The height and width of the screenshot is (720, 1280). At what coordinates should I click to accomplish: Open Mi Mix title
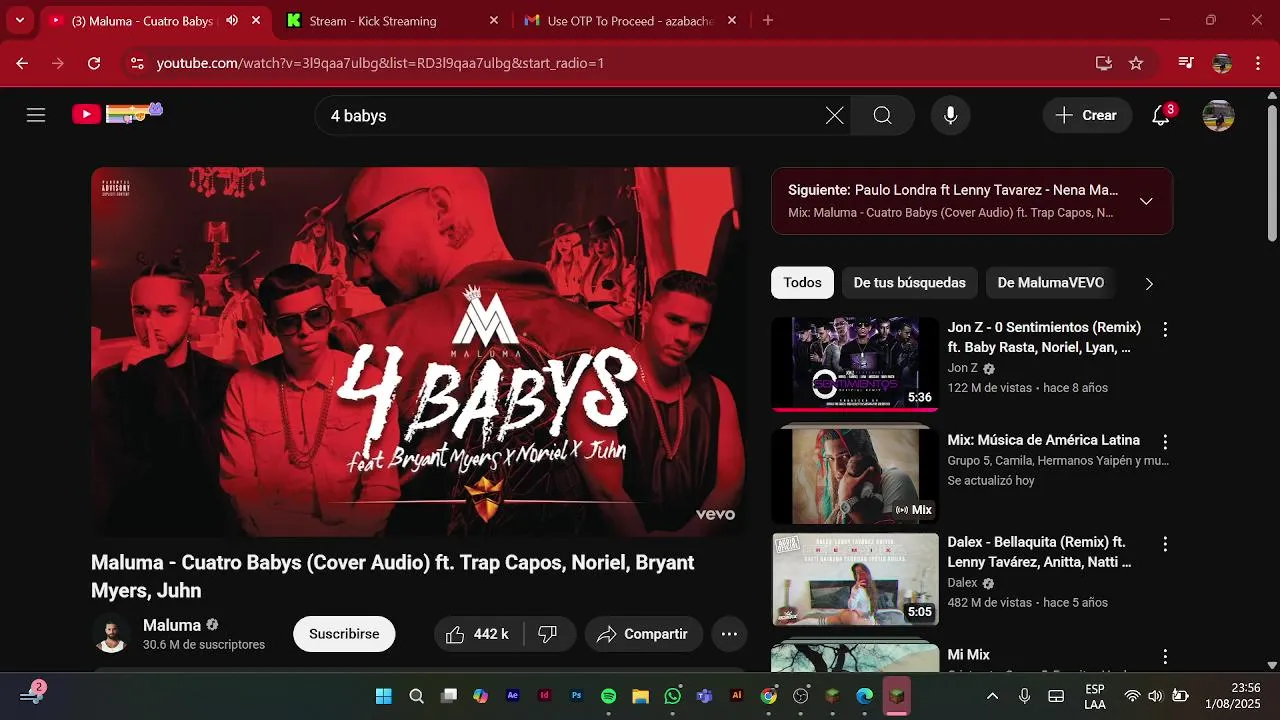969,655
